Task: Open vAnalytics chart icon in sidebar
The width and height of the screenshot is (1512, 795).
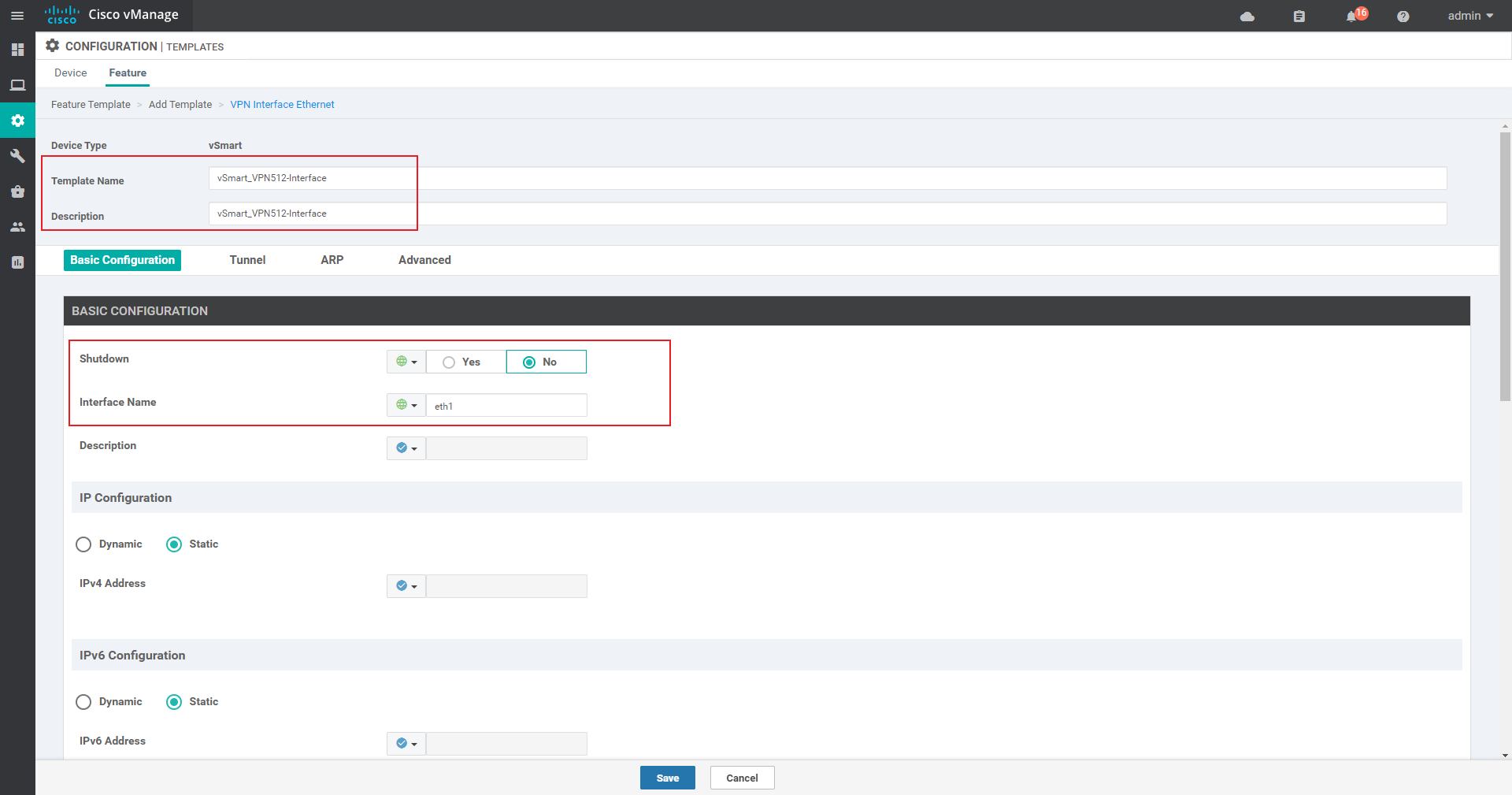Action: click(x=17, y=262)
